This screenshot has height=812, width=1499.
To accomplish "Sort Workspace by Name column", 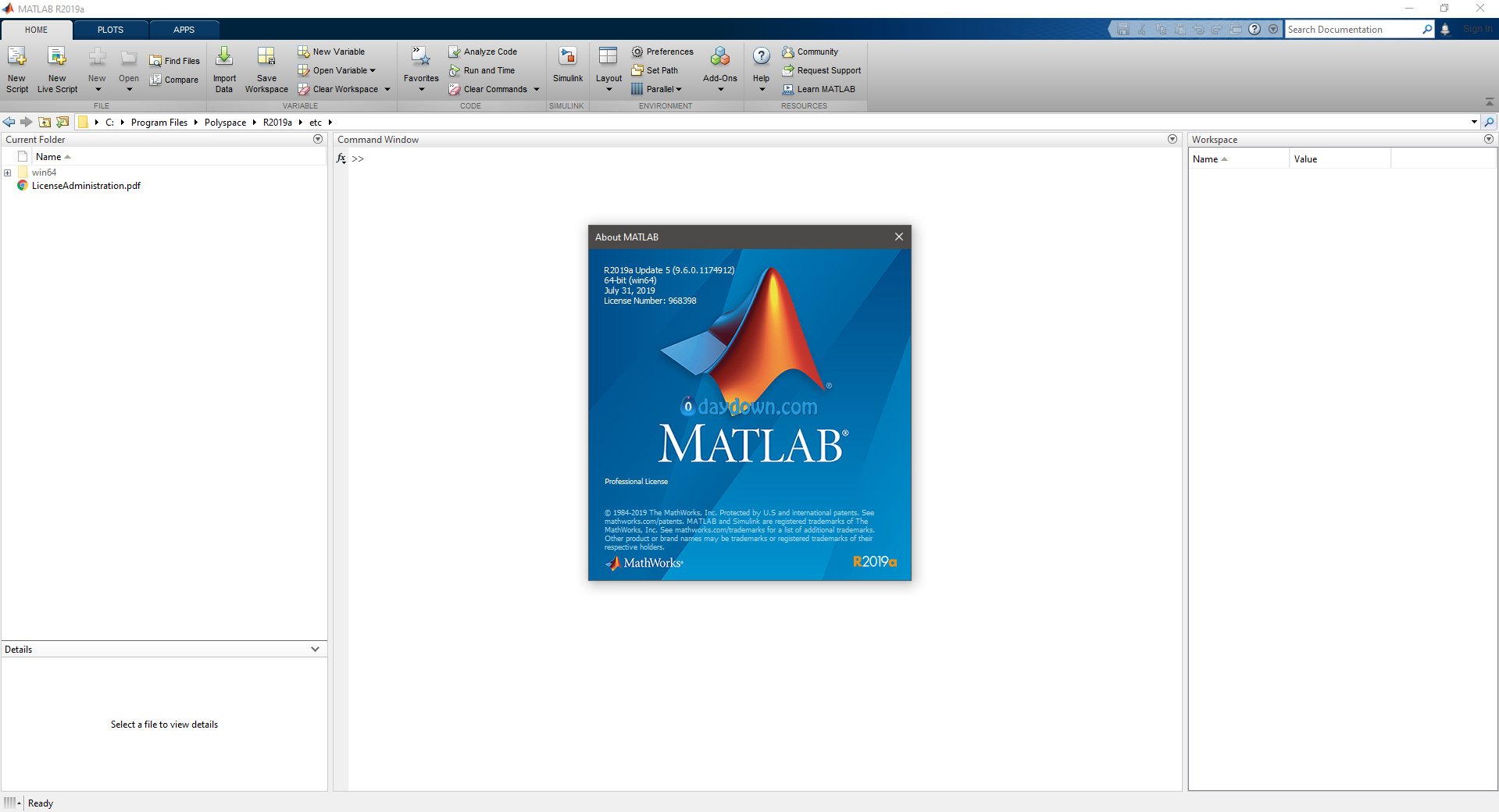I will point(1239,159).
